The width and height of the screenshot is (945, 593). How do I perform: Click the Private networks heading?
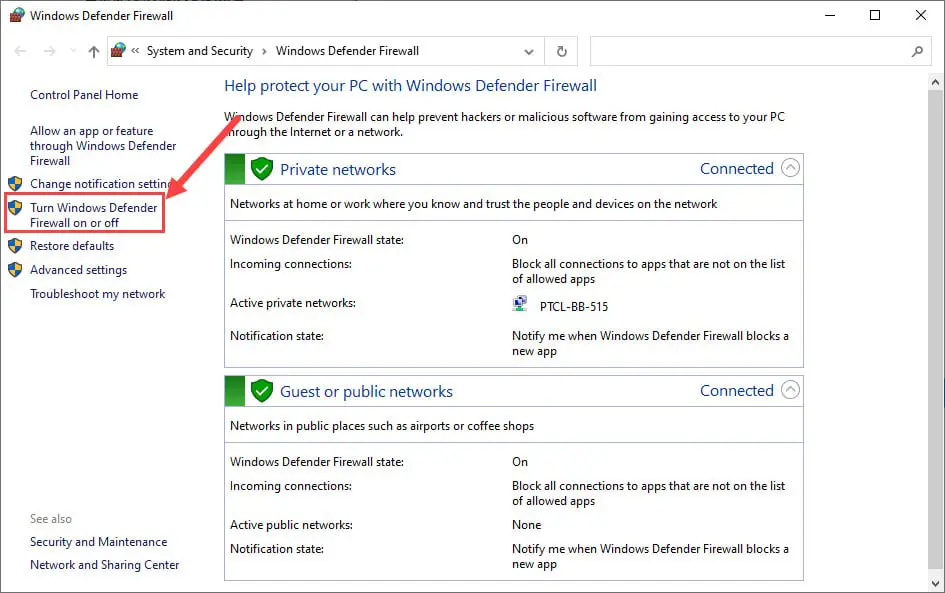click(x=338, y=169)
